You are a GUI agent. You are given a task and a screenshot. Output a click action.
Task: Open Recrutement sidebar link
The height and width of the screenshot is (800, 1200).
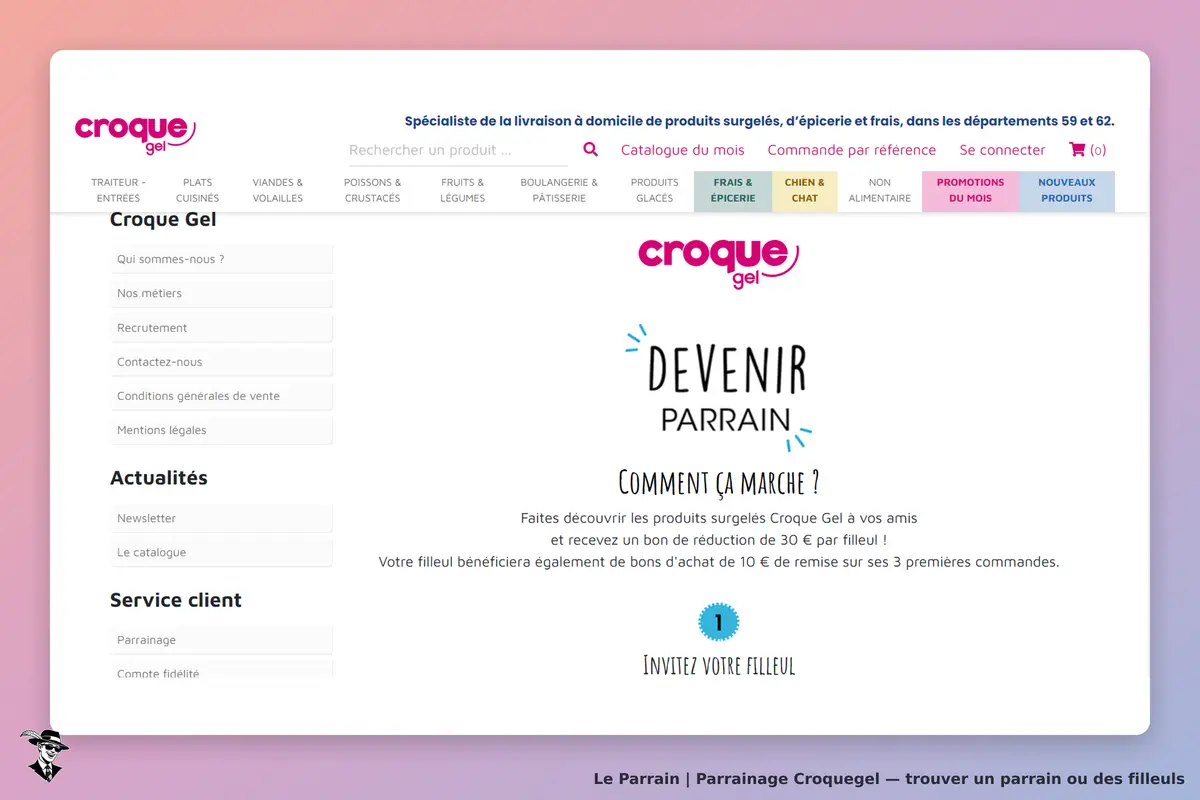pyautogui.click(x=221, y=328)
